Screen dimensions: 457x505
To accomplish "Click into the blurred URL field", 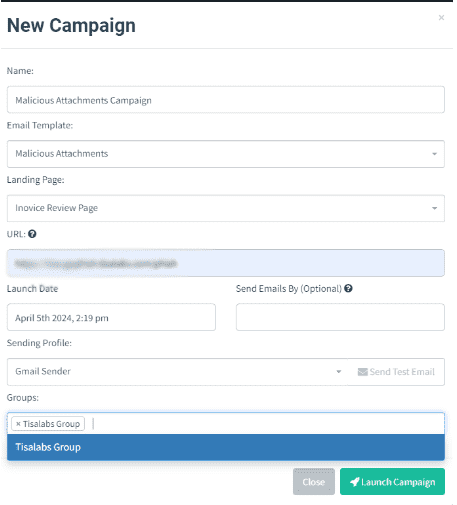I will [x=226, y=263].
